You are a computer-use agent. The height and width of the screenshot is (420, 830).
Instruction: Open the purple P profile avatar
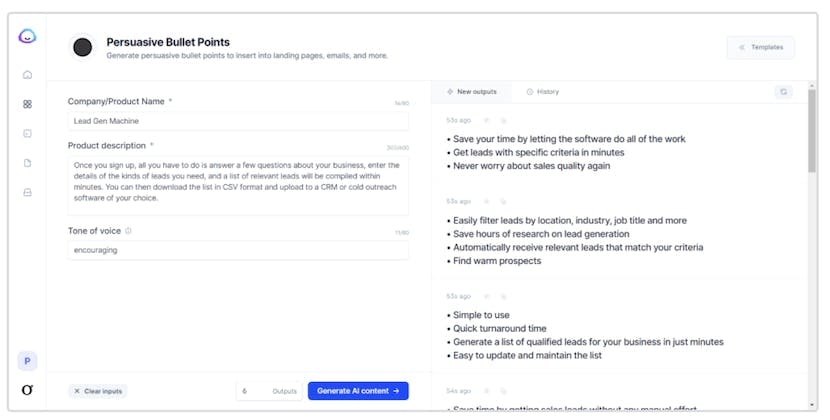[27, 361]
